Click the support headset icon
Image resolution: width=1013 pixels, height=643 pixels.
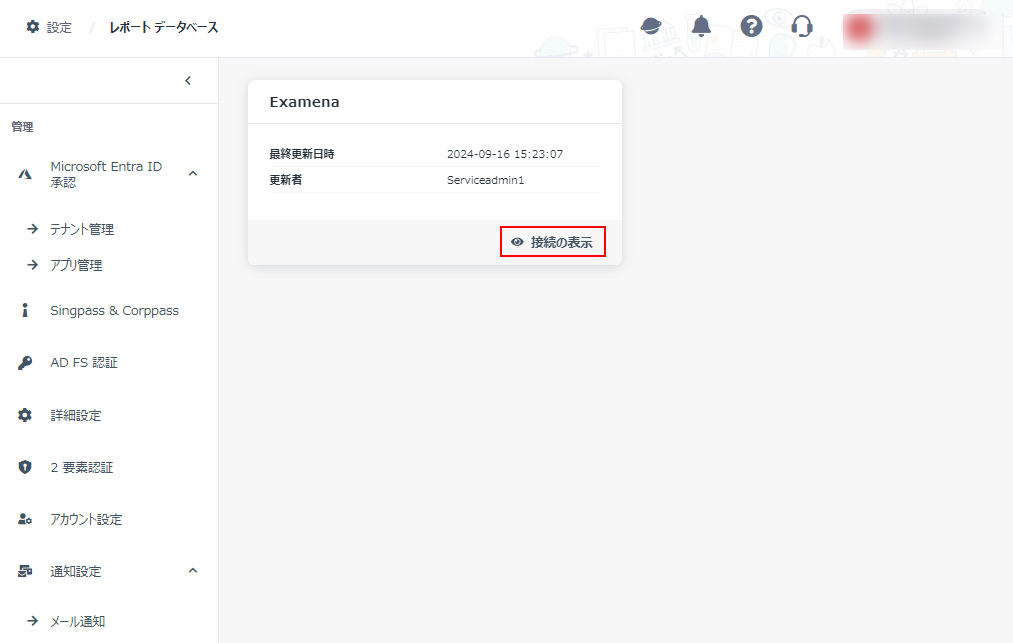[801, 26]
